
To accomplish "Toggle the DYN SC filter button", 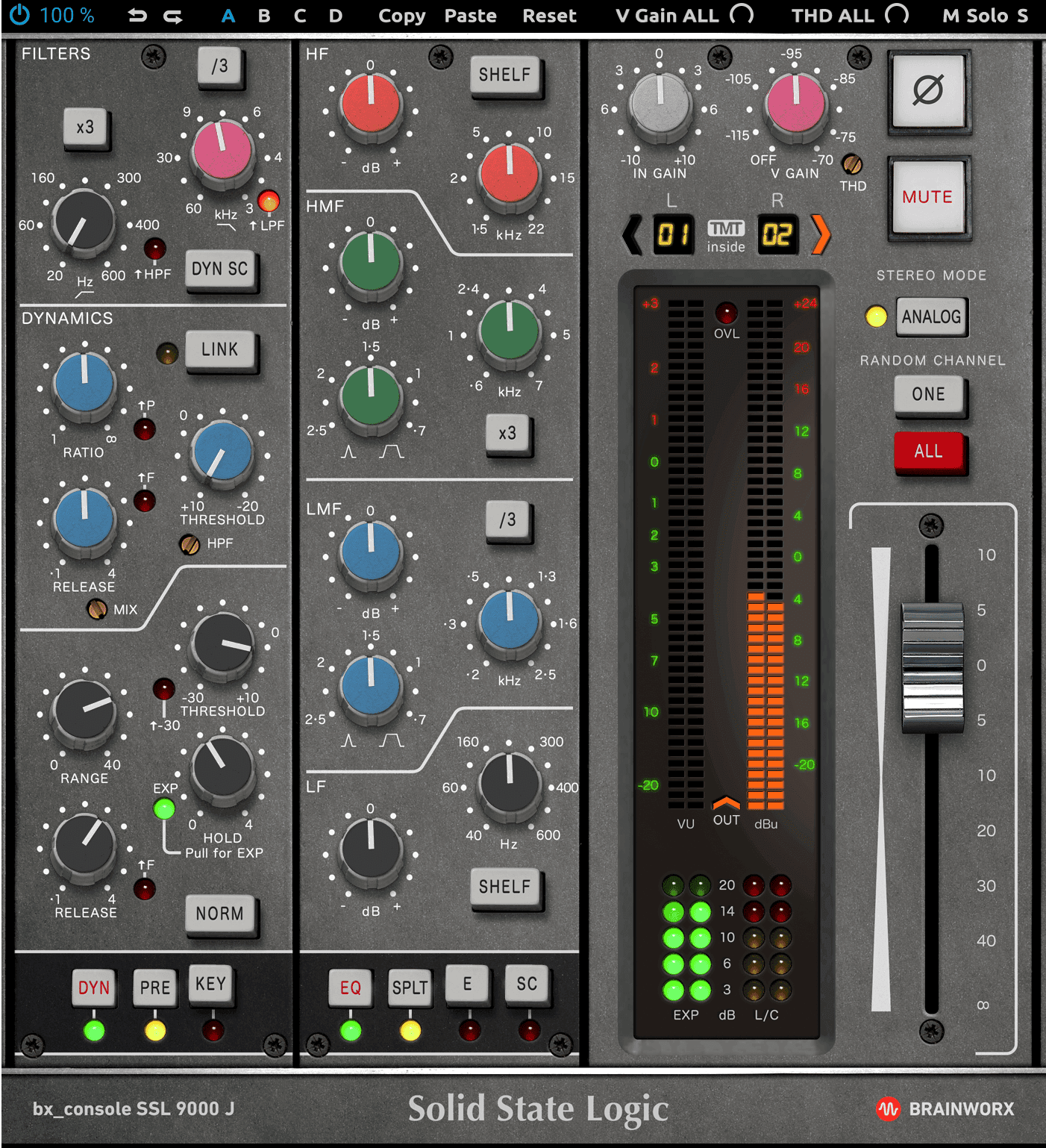I will tap(220, 269).
